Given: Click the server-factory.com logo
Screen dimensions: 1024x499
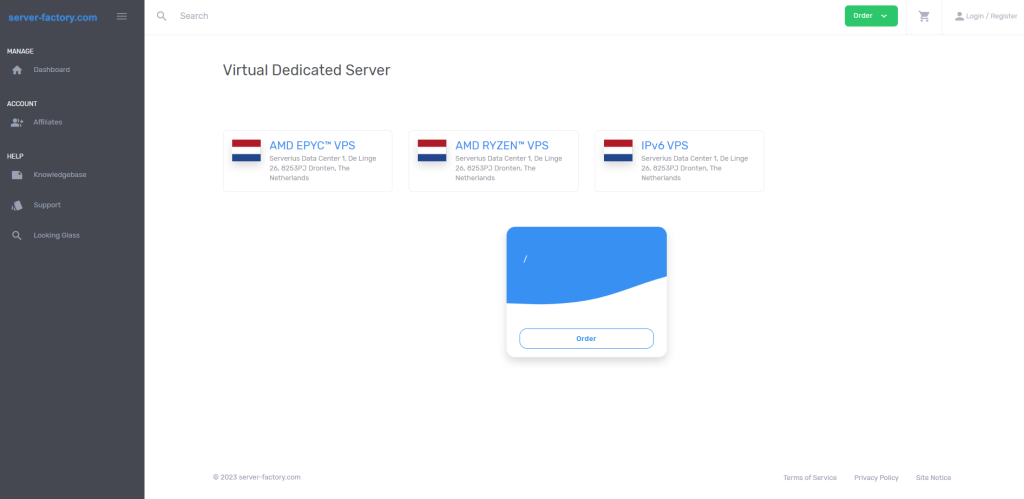Looking at the screenshot, I should click(x=53, y=18).
